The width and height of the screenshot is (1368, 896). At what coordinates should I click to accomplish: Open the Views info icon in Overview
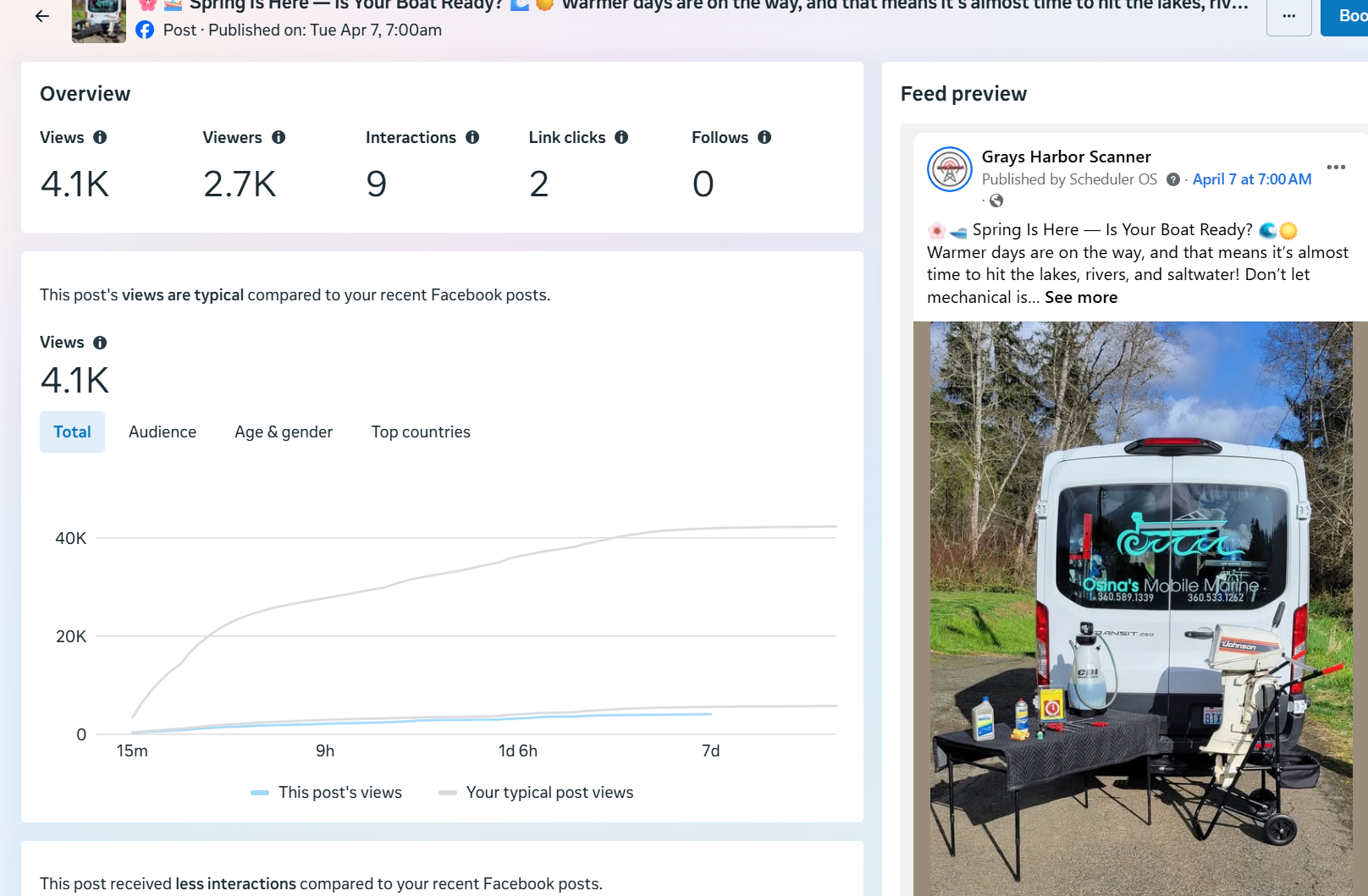100,137
